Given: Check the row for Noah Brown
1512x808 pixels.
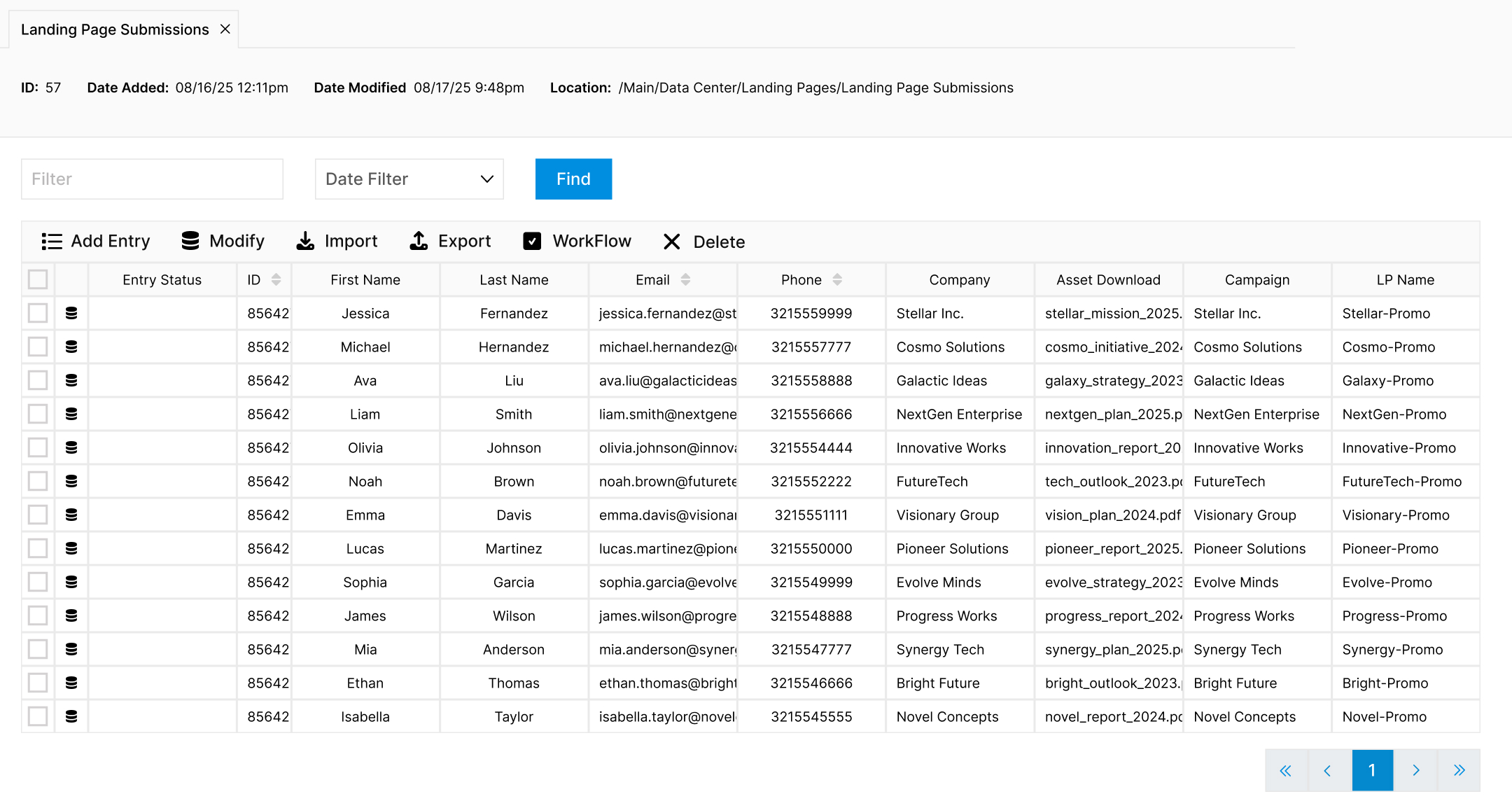Looking at the screenshot, I should point(38,481).
